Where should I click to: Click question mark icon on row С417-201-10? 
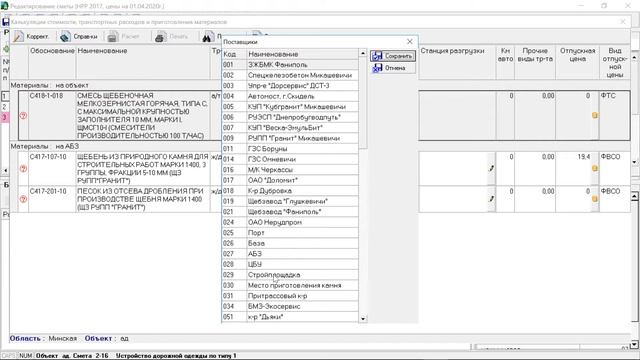[x=23, y=199]
